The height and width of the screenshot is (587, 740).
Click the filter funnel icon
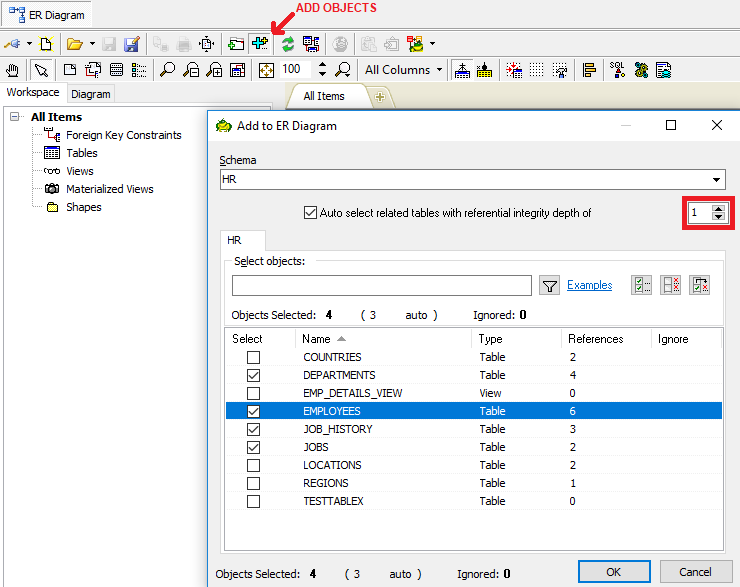[549, 286]
